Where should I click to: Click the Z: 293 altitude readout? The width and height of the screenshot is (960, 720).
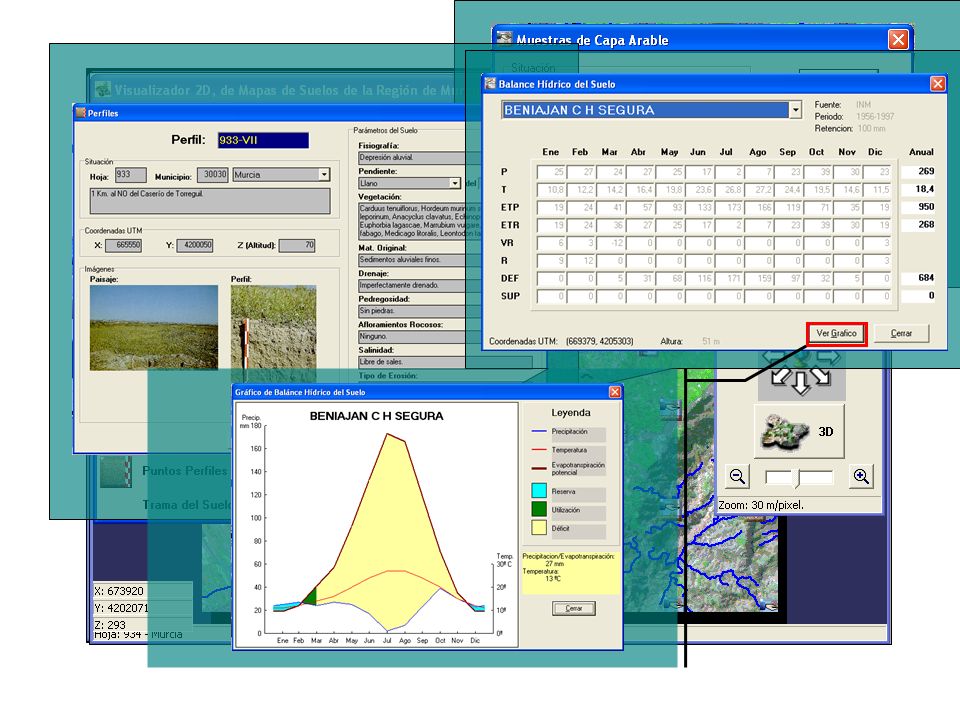click(110, 624)
